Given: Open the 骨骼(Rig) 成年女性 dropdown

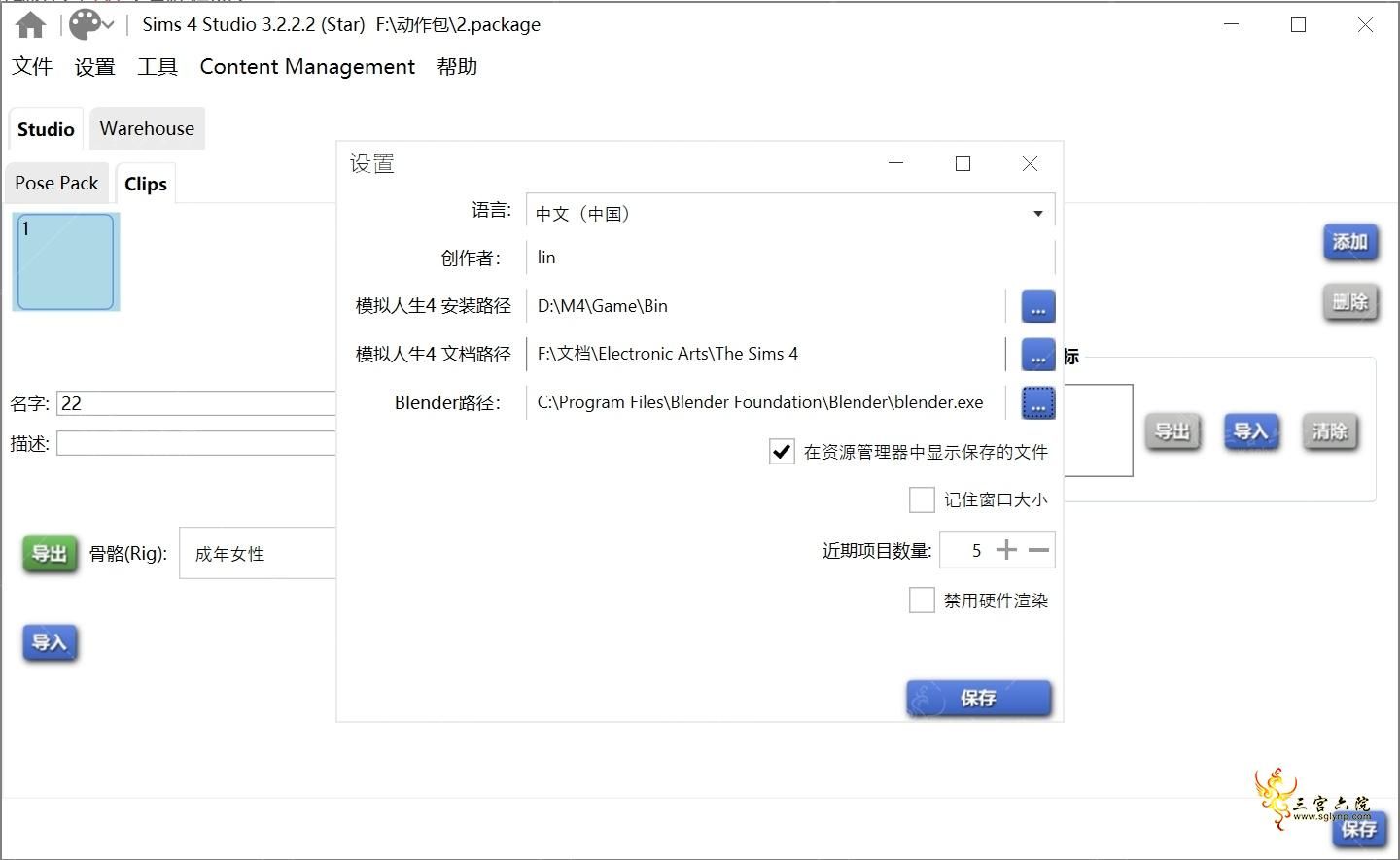Looking at the screenshot, I should (258, 554).
